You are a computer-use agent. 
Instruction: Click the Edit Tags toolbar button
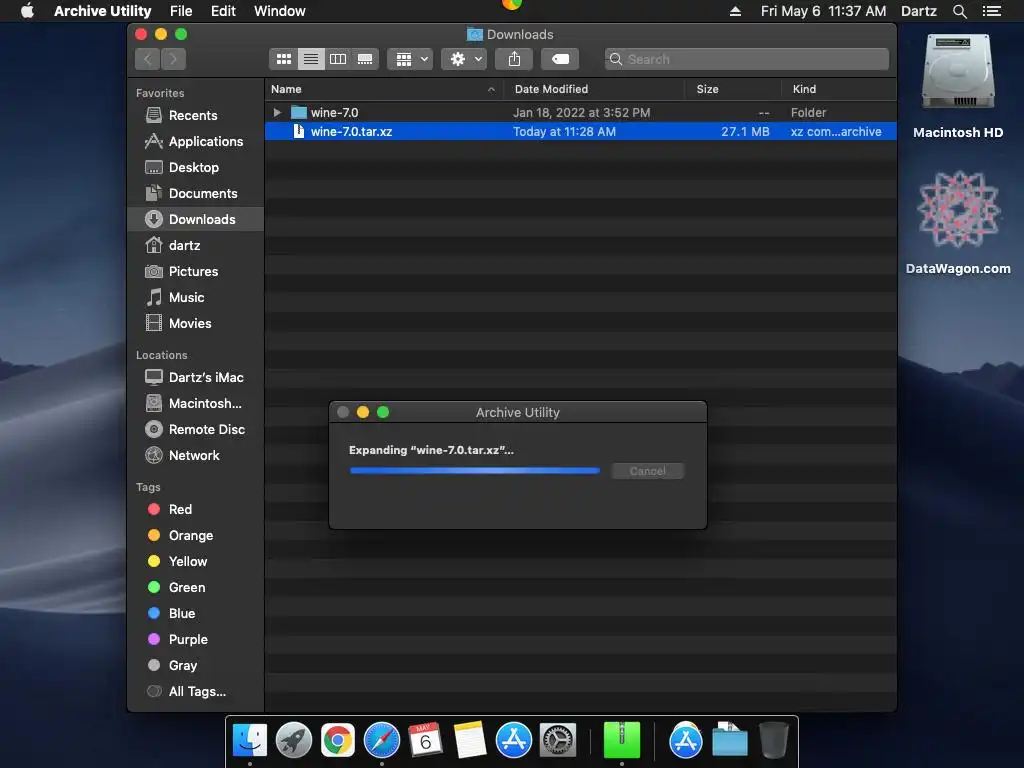point(560,59)
